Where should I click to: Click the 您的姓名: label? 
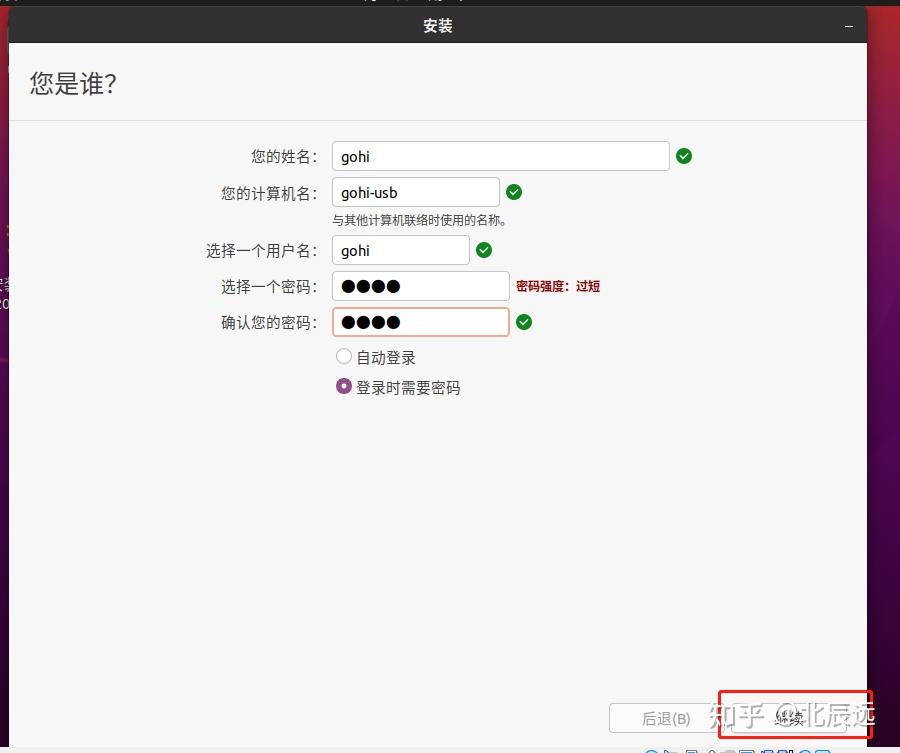(x=284, y=157)
